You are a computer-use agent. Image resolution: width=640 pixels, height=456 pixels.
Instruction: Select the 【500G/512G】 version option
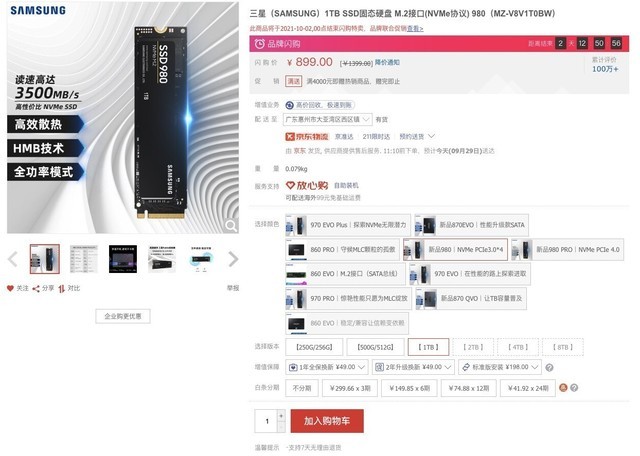point(376,347)
